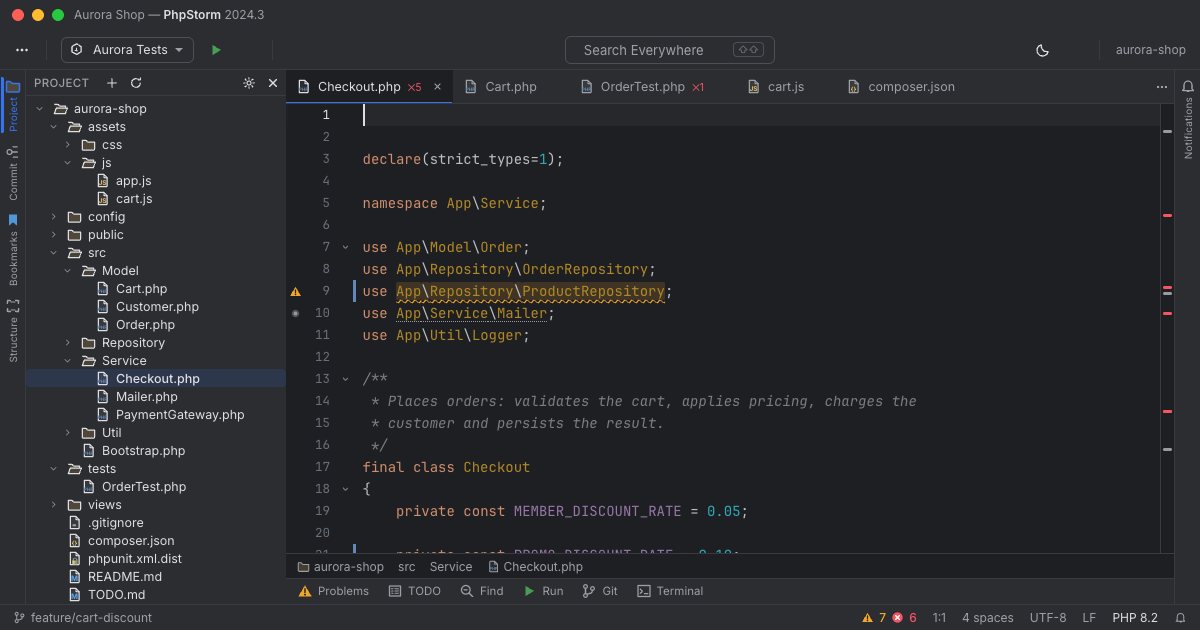Fold the use imports block
The width and height of the screenshot is (1200, 630).
(345, 247)
